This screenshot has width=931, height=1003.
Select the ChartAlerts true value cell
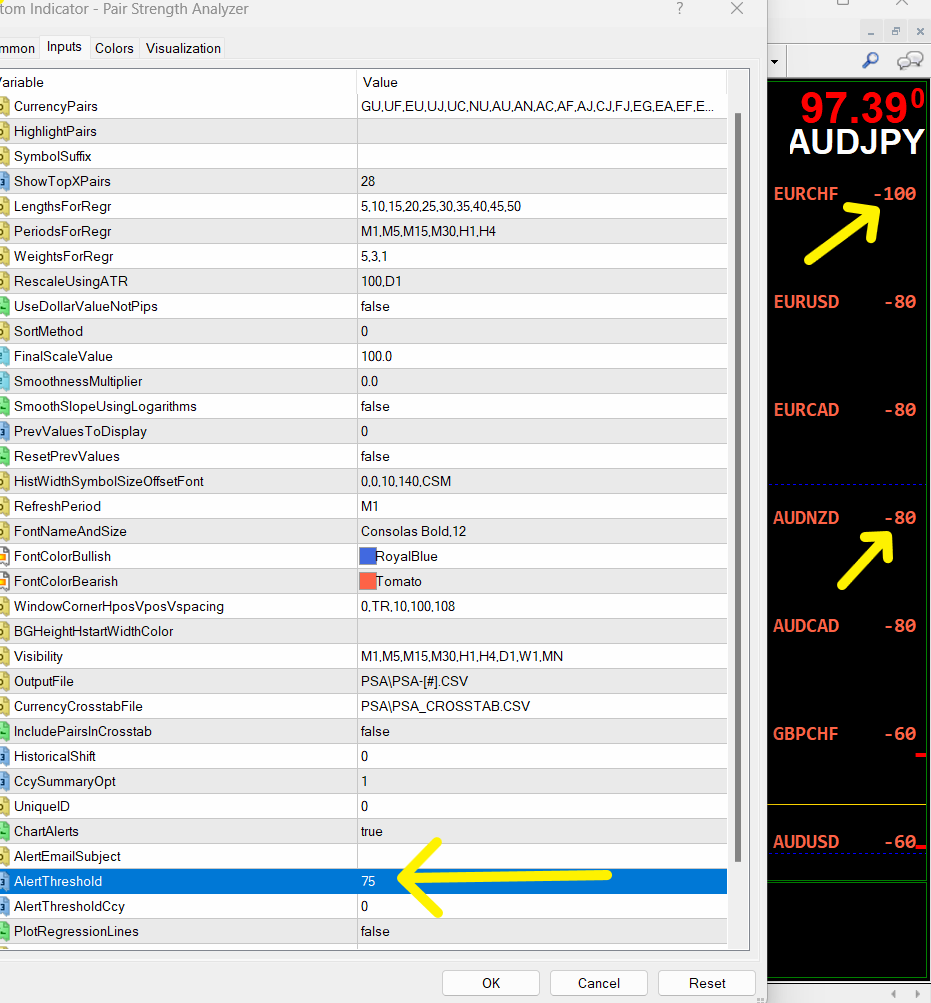pos(542,832)
